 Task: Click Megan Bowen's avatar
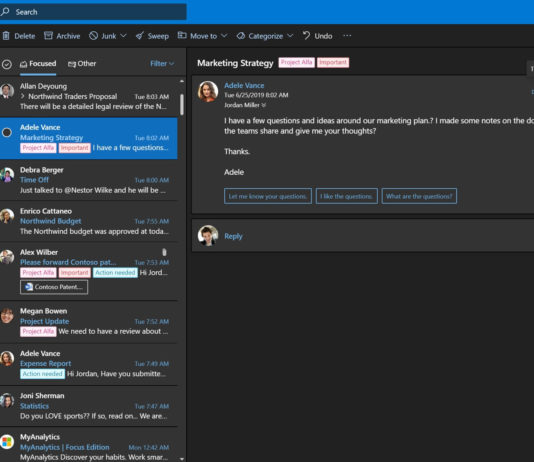point(7,316)
